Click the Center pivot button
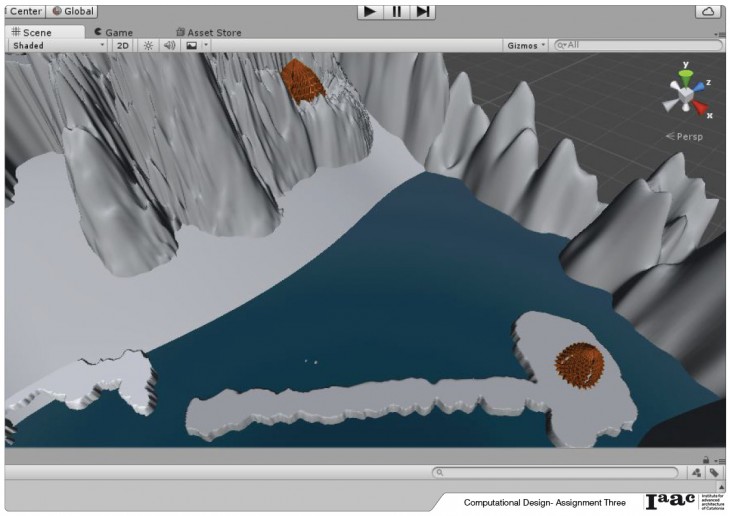Viewport: 730px width, 516px height. [22, 11]
